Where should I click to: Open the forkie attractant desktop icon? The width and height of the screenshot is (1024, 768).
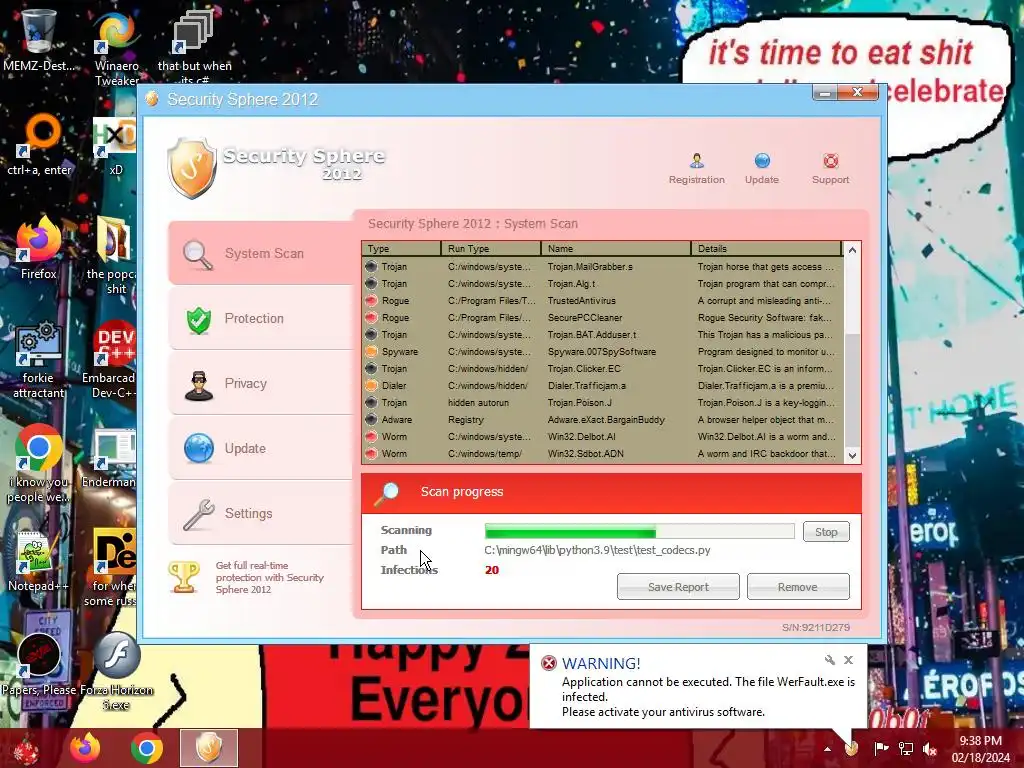[x=39, y=359]
